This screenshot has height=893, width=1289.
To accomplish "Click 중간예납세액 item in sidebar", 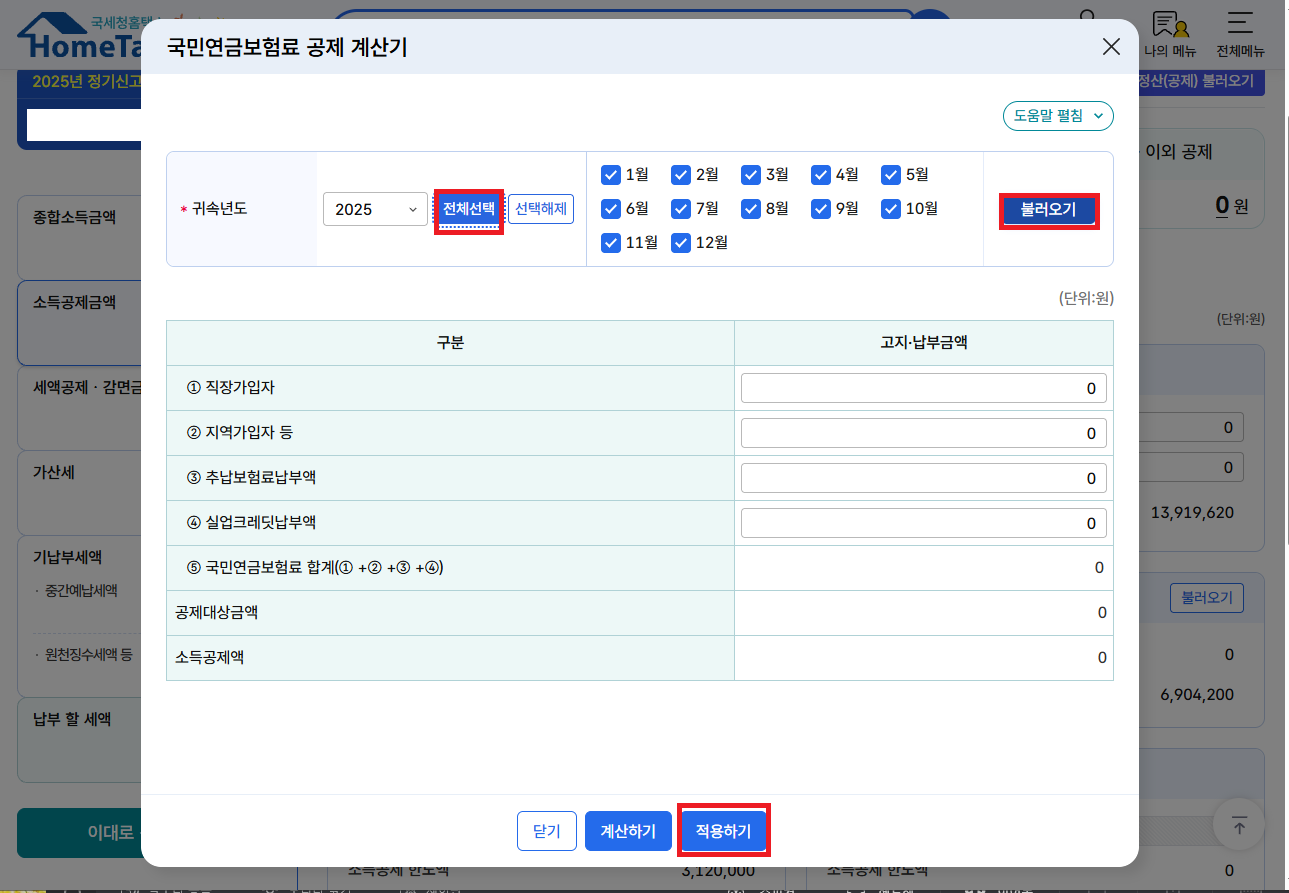I will [x=80, y=591].
